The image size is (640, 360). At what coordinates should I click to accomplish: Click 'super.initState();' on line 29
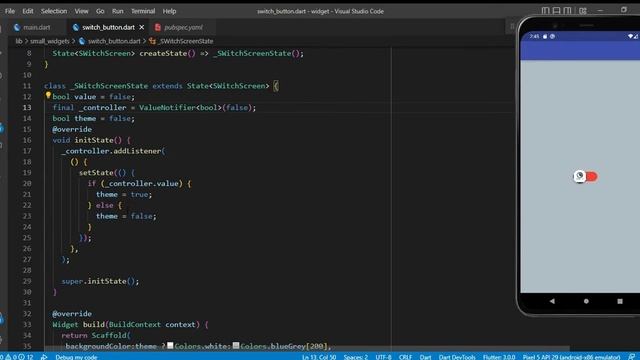pyautogui.click(x=100, y=281)
